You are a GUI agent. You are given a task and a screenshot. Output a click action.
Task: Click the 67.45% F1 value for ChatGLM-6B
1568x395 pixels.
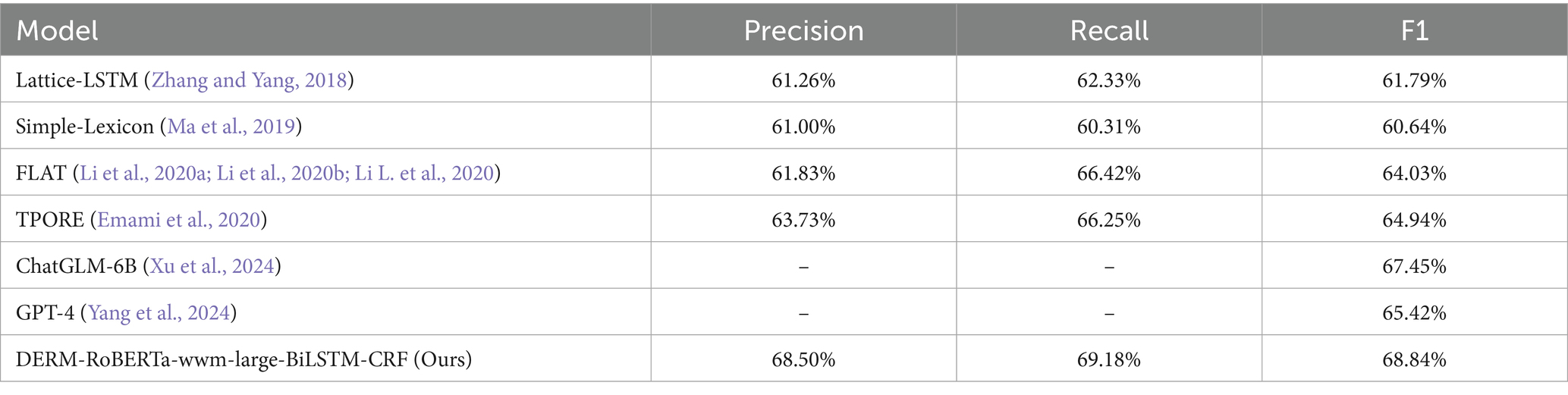pos(1414,266)
